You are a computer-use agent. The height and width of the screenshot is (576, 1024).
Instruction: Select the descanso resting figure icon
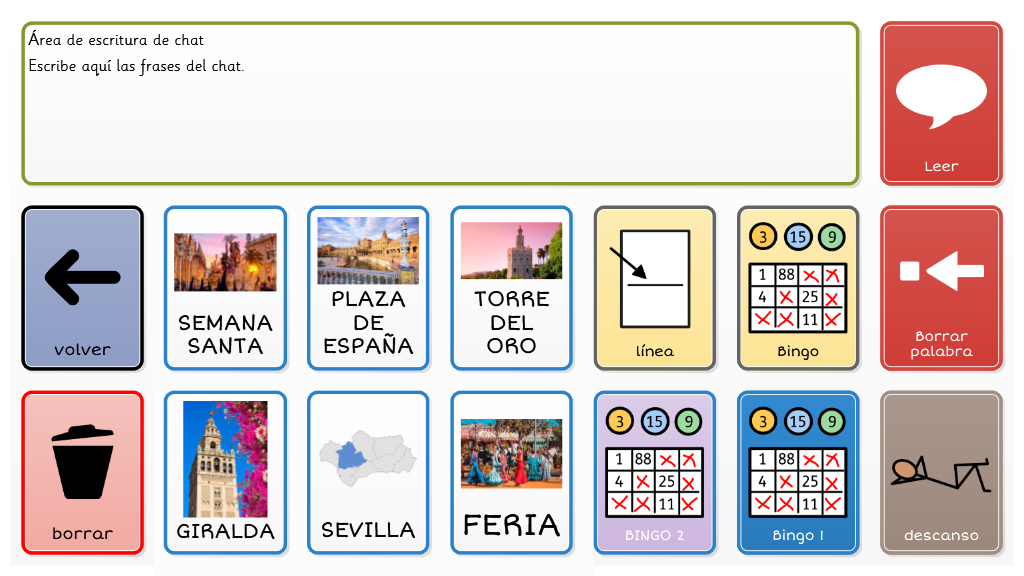[941, 473]
